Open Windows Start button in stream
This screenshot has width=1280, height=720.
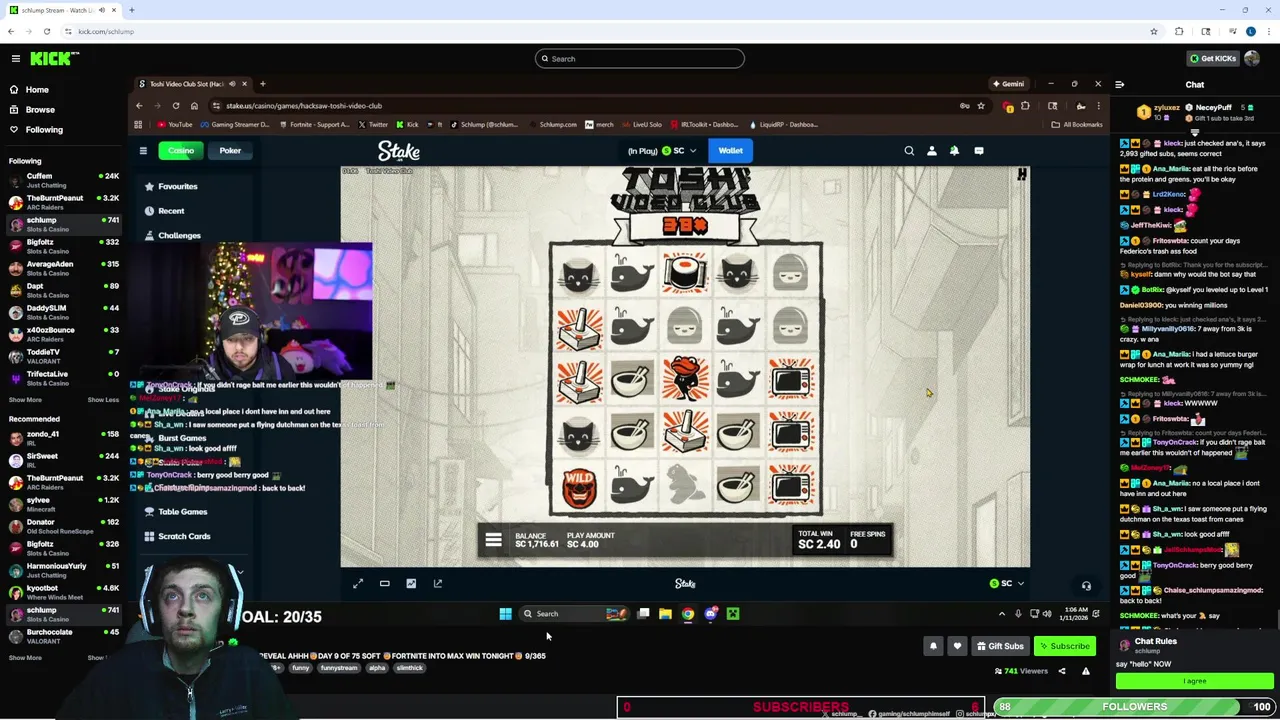click(505, 614)
